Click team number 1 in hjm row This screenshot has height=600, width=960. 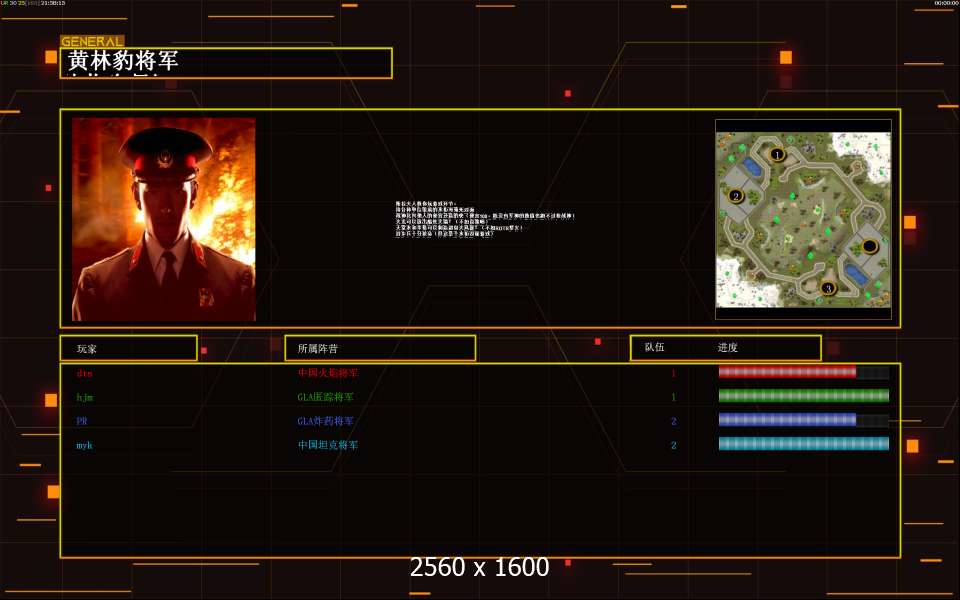(x=673, y=397)
